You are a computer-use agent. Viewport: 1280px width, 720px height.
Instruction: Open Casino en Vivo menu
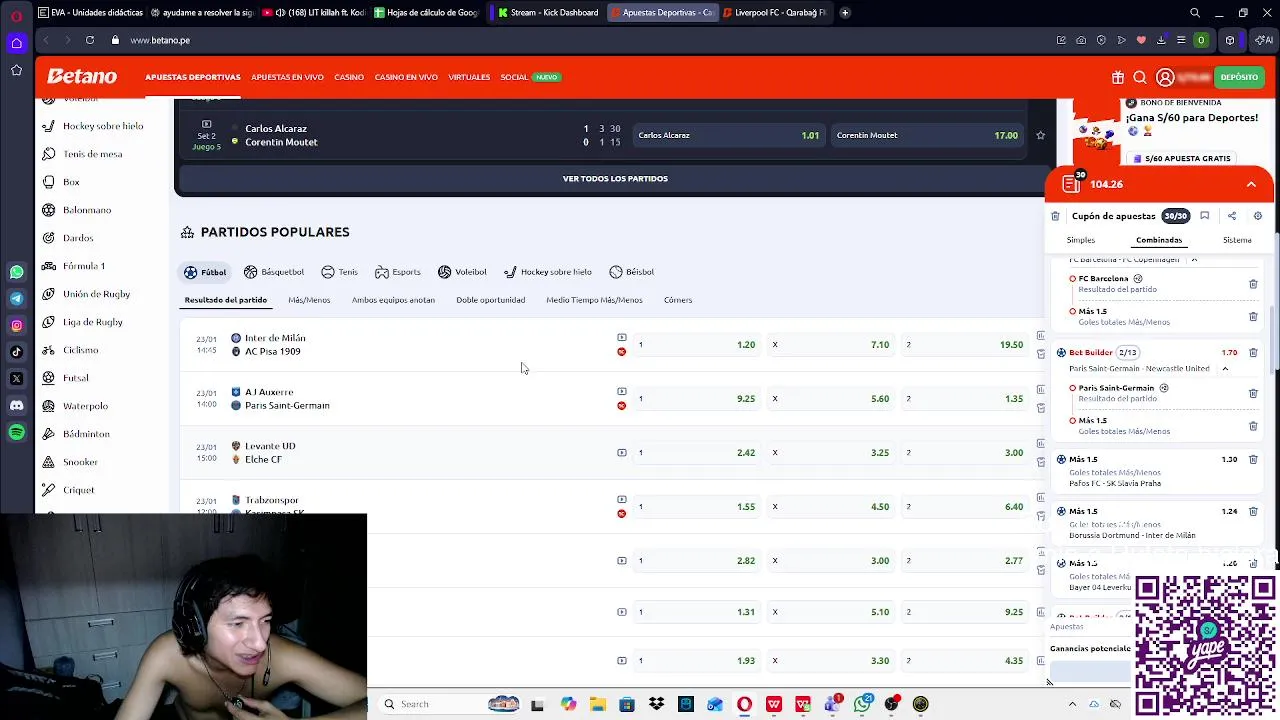pyautogui.click(x=406, y=77)
